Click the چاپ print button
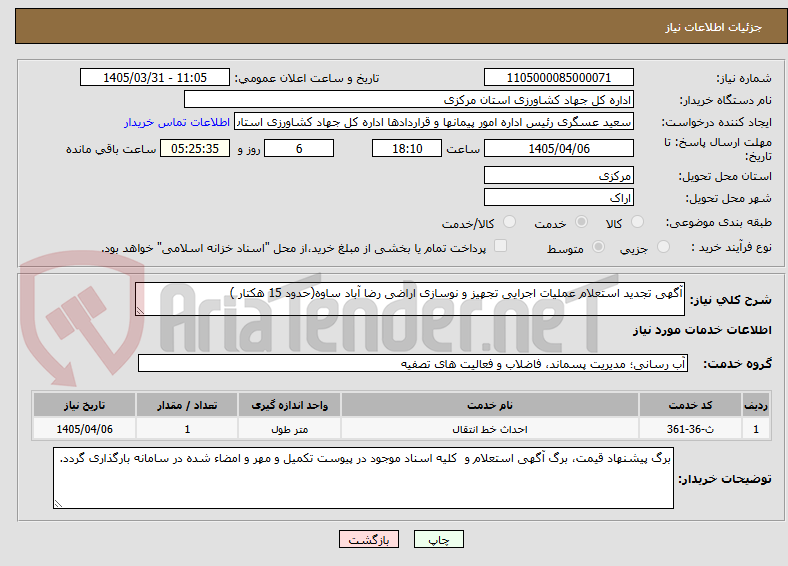 (439, 539)
